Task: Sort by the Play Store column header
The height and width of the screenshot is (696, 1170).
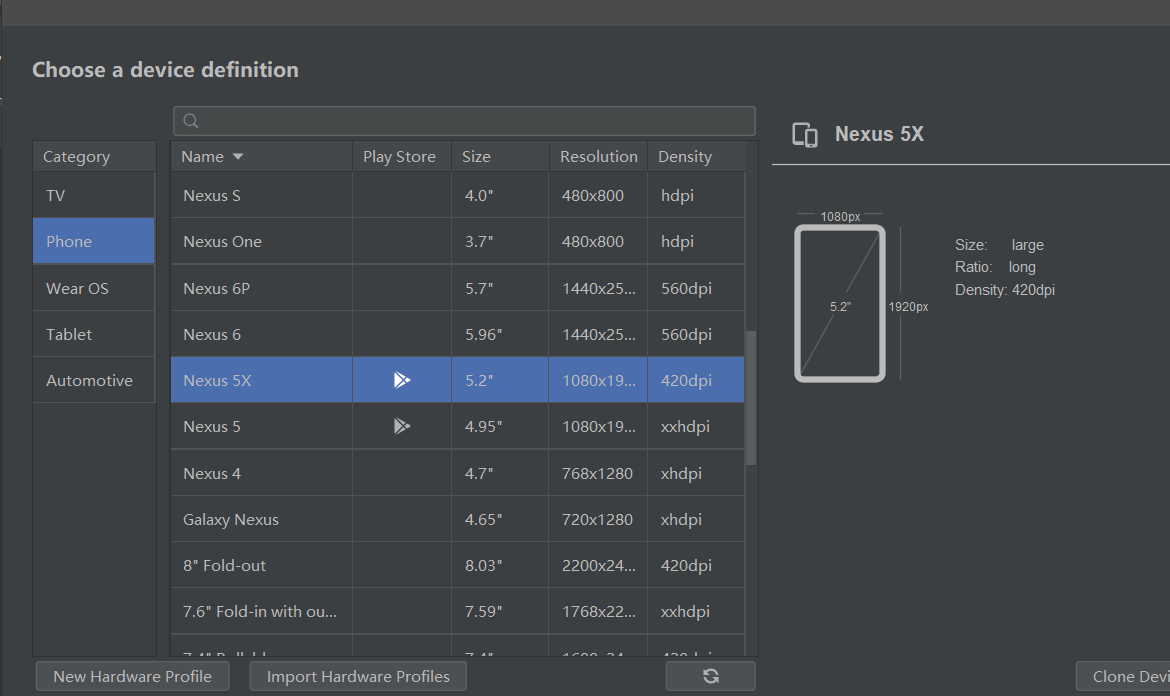Action: pos(401,157)
